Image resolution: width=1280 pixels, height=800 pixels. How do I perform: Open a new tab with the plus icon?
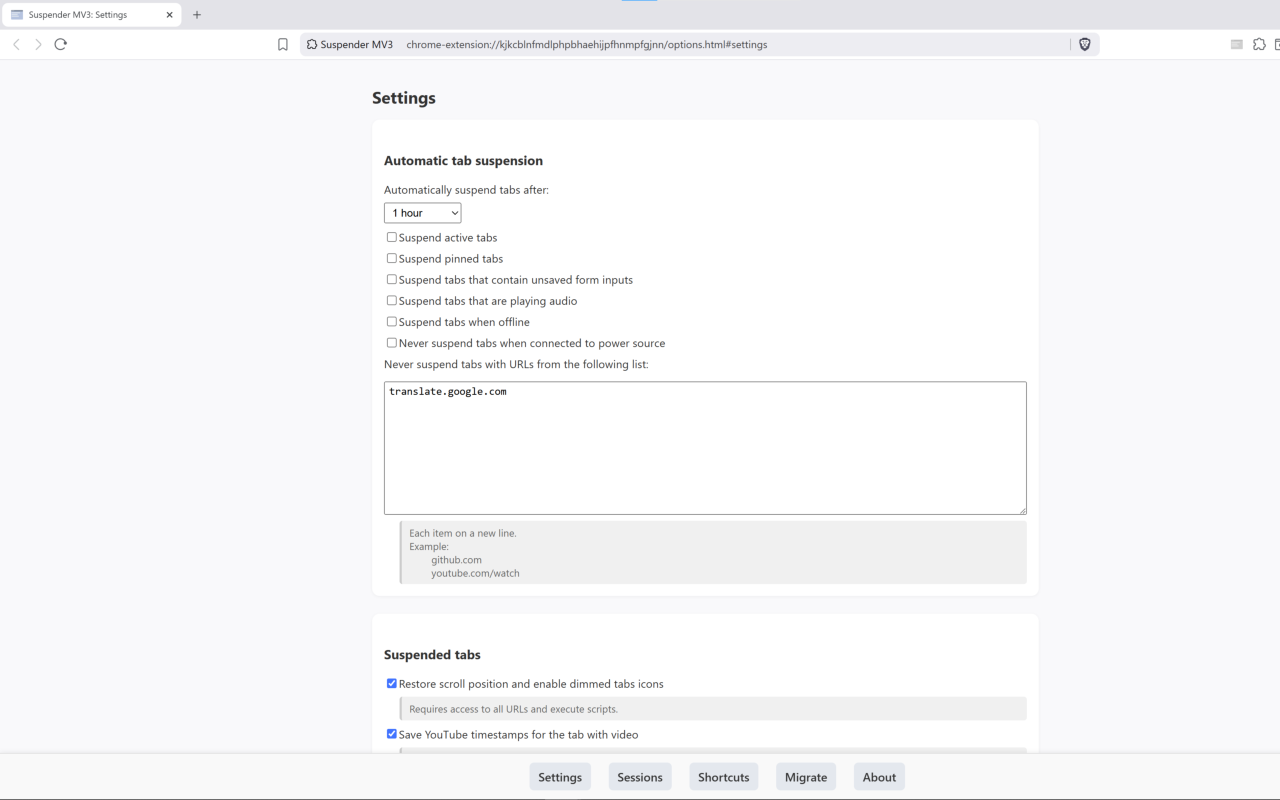pyautogui.click(x=197, y=15)
